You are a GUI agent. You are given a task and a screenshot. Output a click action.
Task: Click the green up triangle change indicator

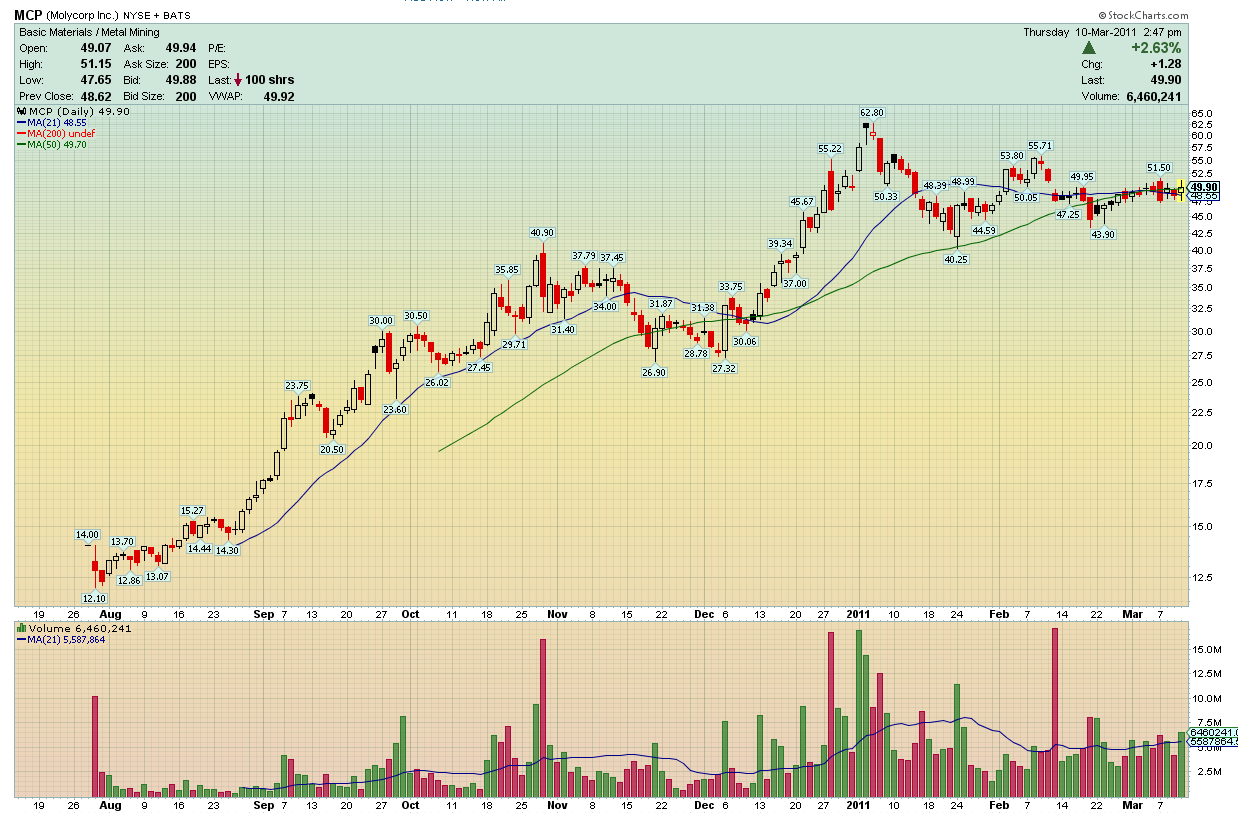[1089, 47]
